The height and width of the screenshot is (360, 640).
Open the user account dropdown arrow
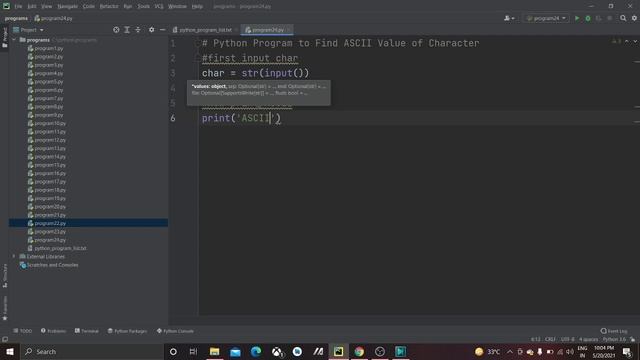513,18
